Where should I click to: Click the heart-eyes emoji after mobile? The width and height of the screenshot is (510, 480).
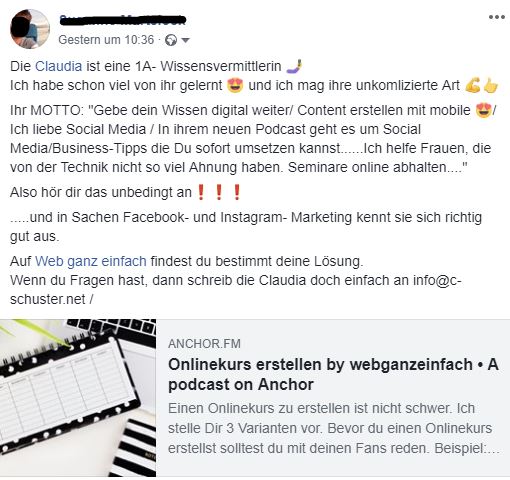click(x=483, y=110)
